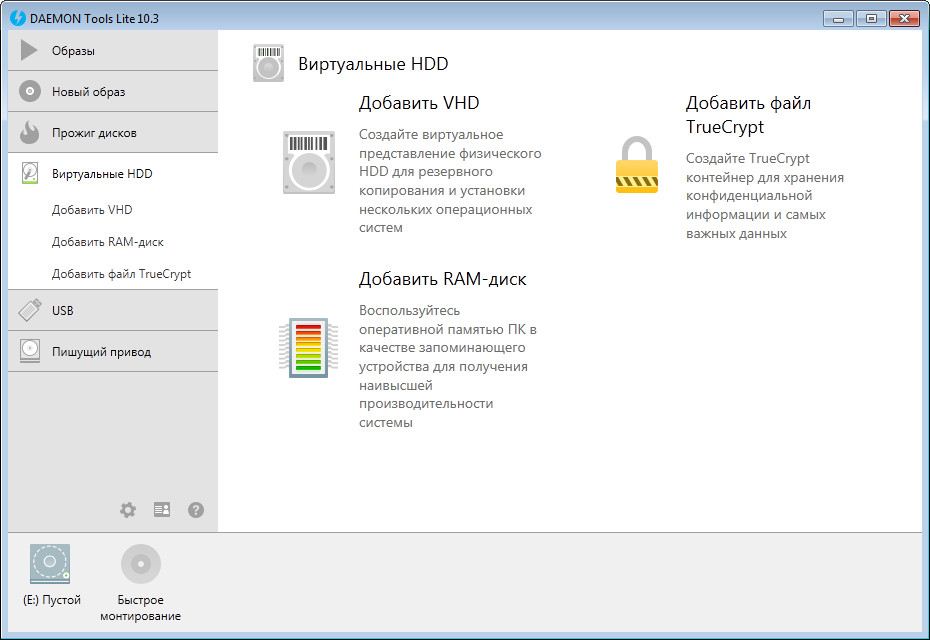Viewport: 930px width, 640px height.
Task: Click the (E:) Пустой label
Action: 52,600
